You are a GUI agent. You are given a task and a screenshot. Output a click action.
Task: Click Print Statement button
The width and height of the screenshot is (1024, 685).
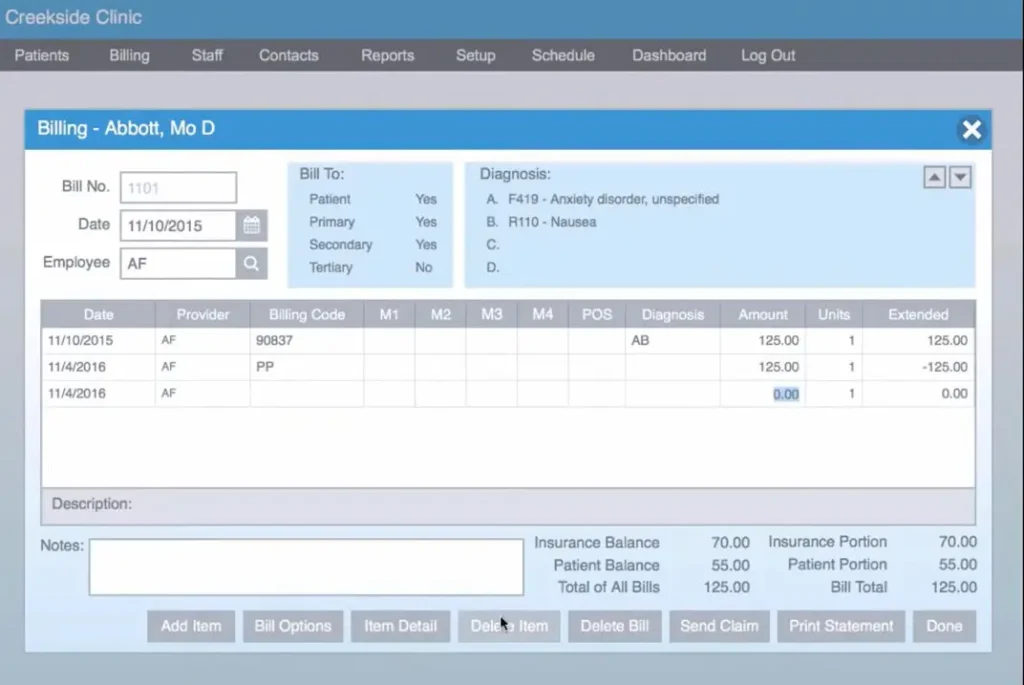click(840, 626)
